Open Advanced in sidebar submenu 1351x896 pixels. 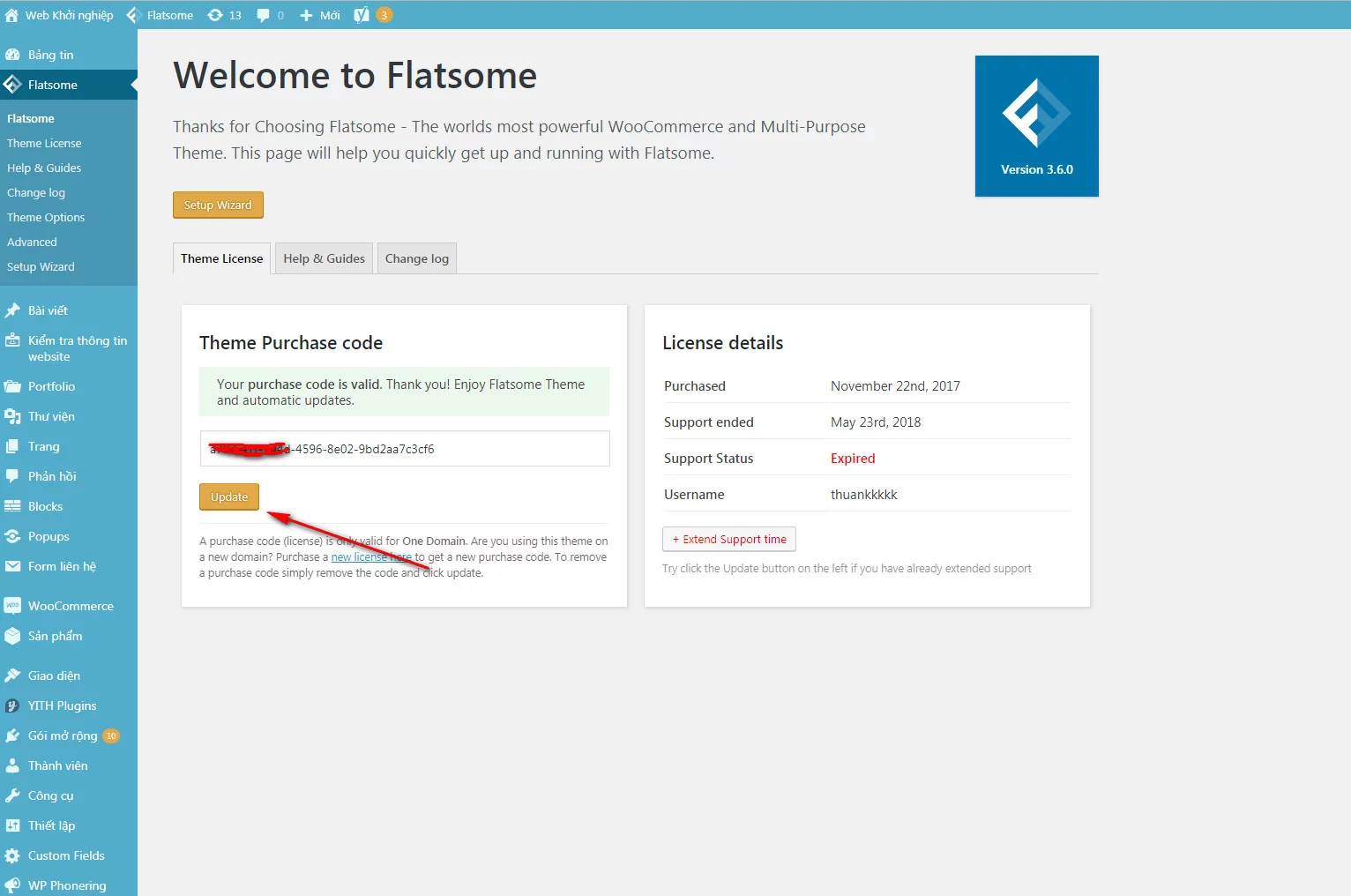coord(32,242)
